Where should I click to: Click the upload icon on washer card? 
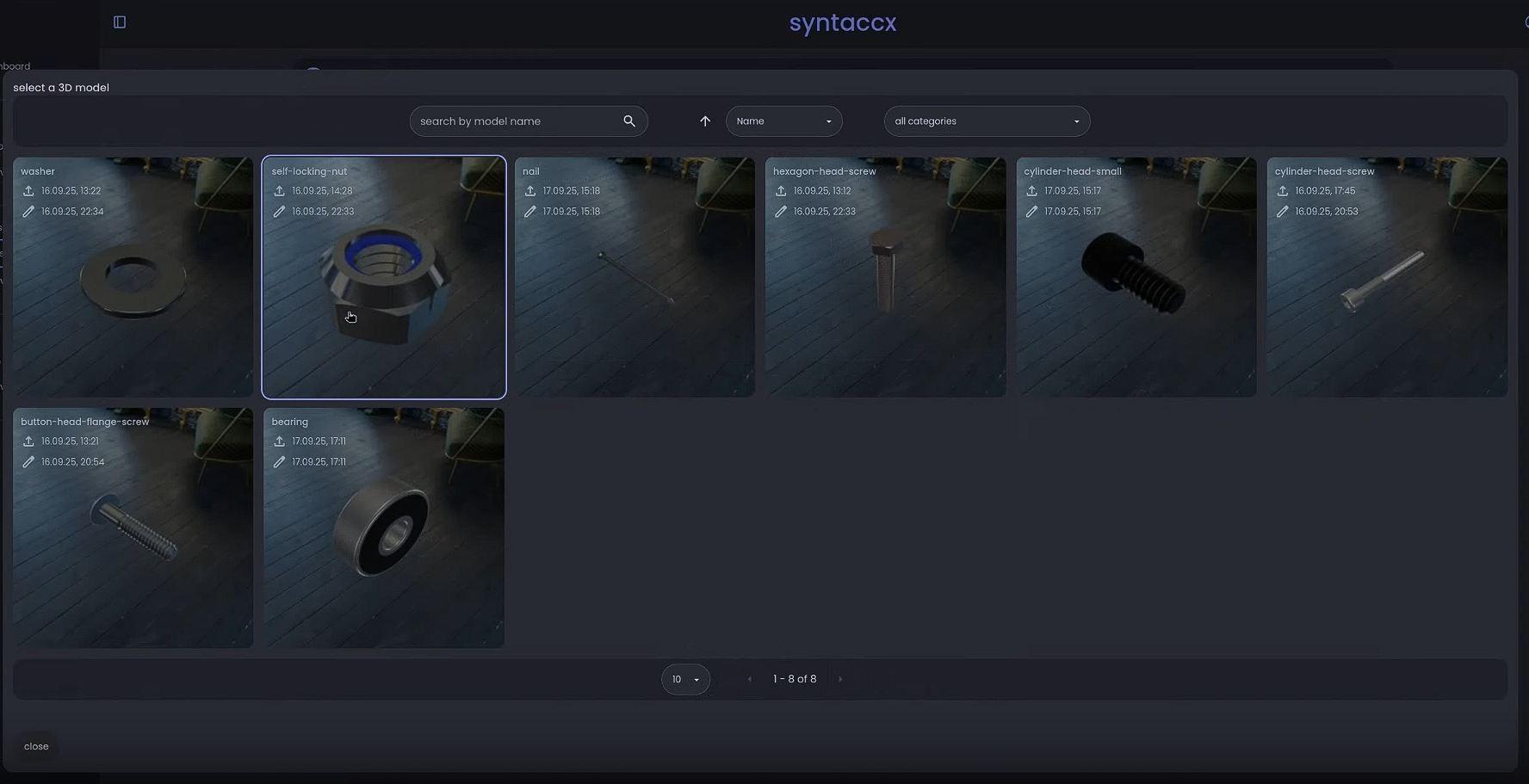[28, 191]
